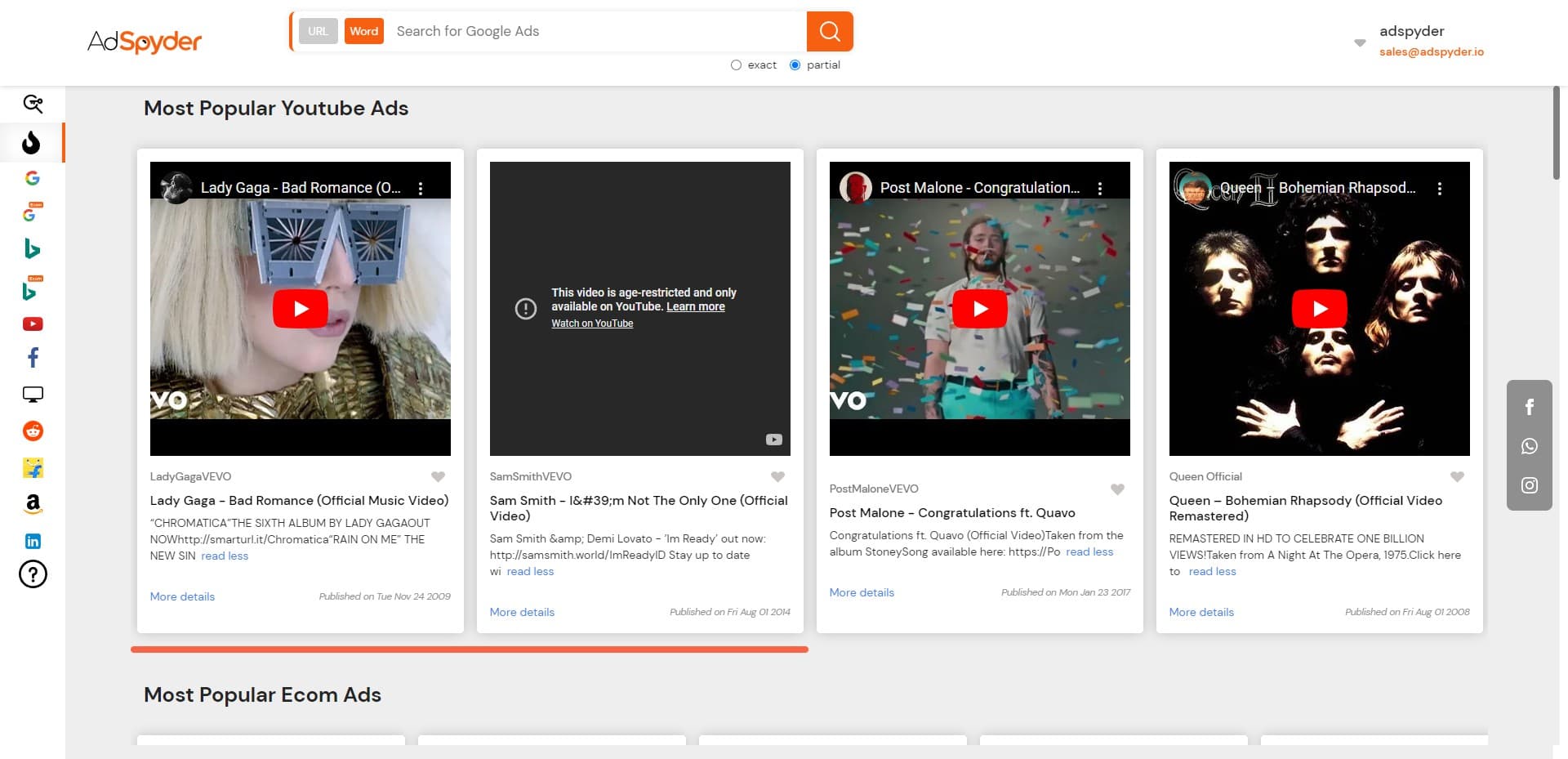
Task: Select the exact match radio button
Action: [x=736, y=65]
